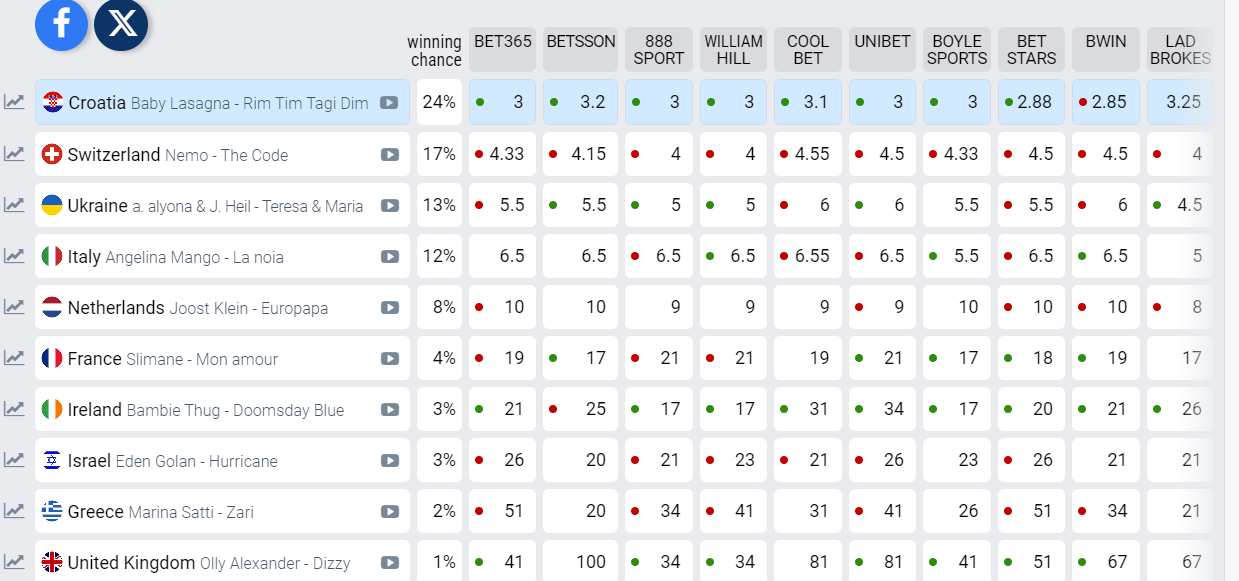Image resolution: width=1239 pixels, height=581 pixels.
Task: Open the William Hill bookmaker header
Action: 733,50
